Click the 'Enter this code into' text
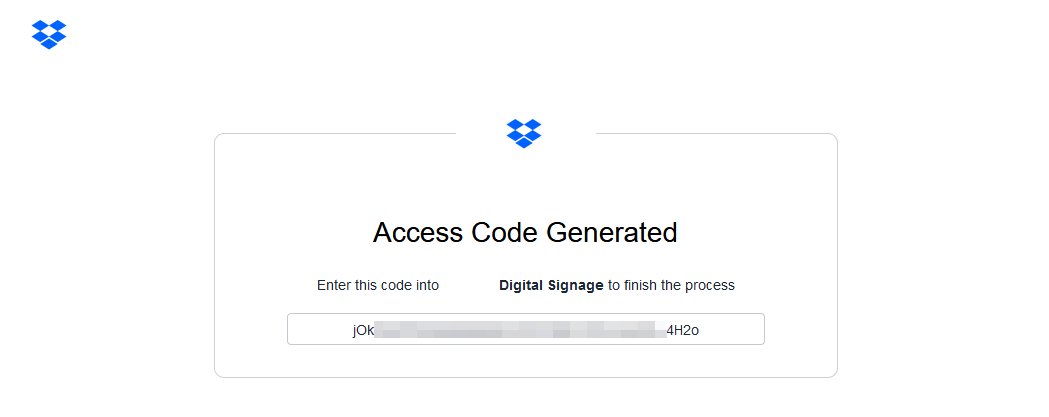Image resolution: width=1049 pixels, height=417 pixels. [378, 285]
